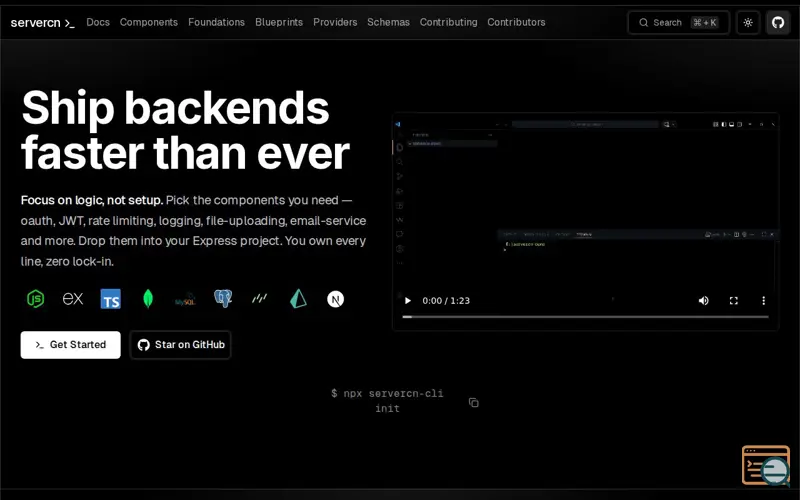The height and width of the screenshot is (500, 800).
Task: Copy the npx servercn-cli init command
Action: tap(473, 403)
